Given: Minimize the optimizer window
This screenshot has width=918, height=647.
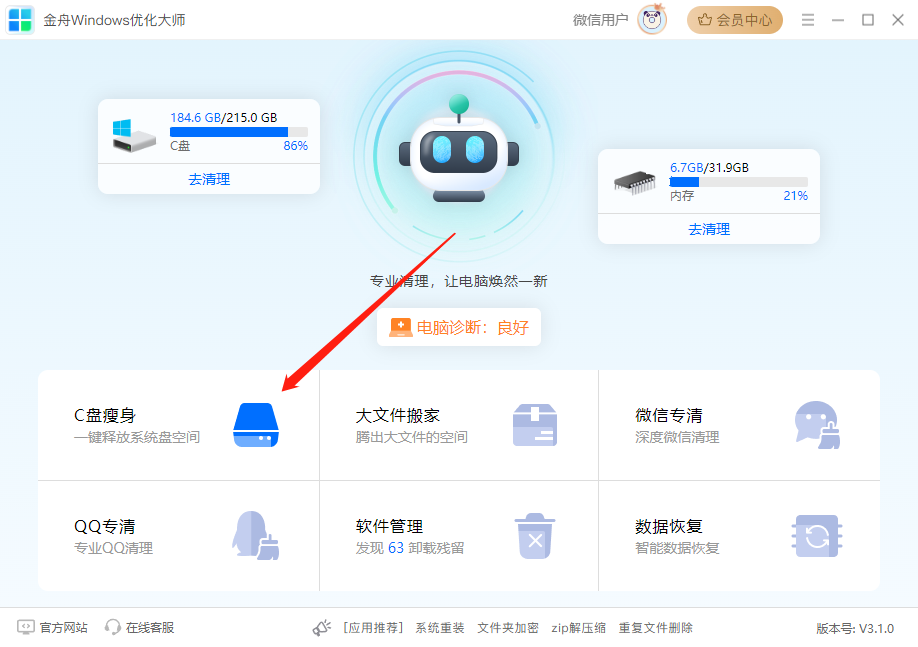Looking at the screenshot, I should 838,20.
